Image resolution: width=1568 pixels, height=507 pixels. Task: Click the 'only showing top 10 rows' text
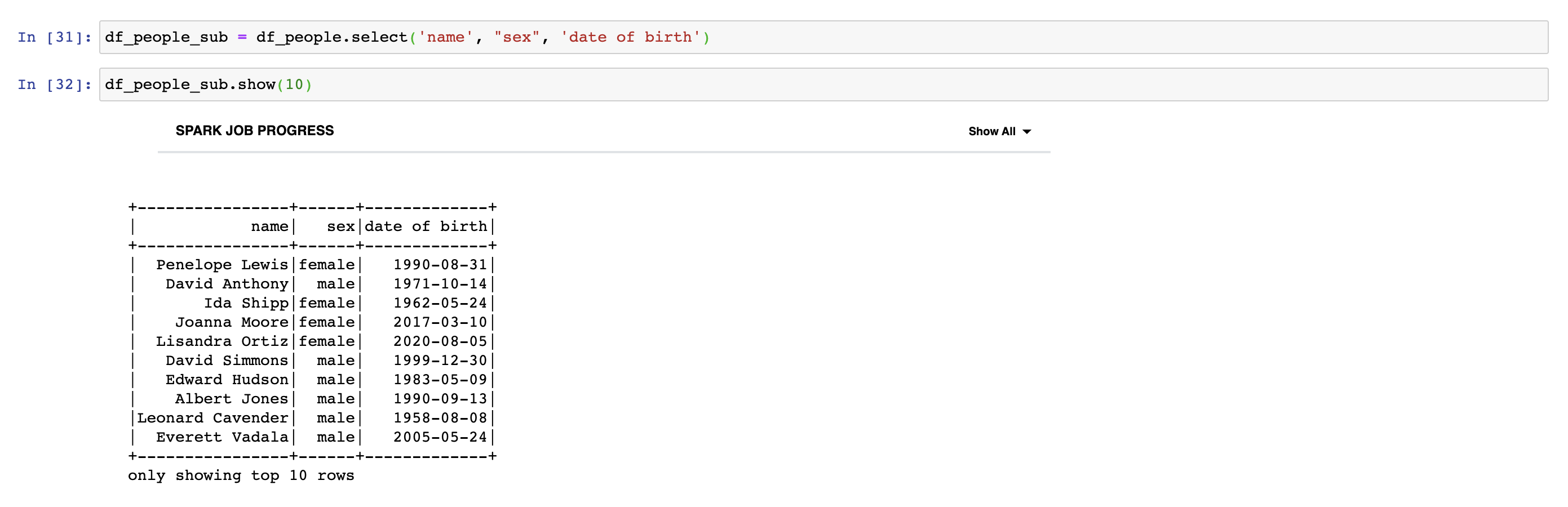[241, 475]
